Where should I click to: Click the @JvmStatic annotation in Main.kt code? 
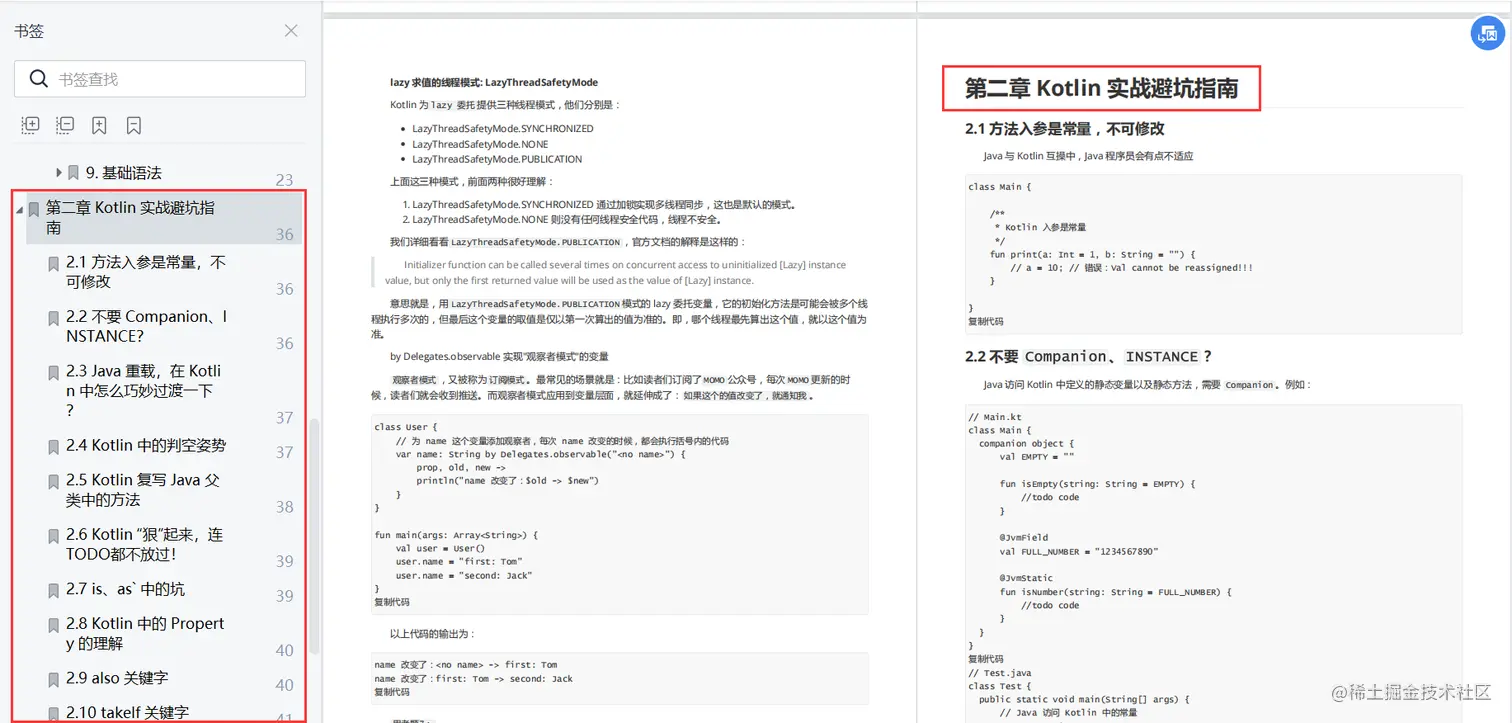pos(1025,578)
